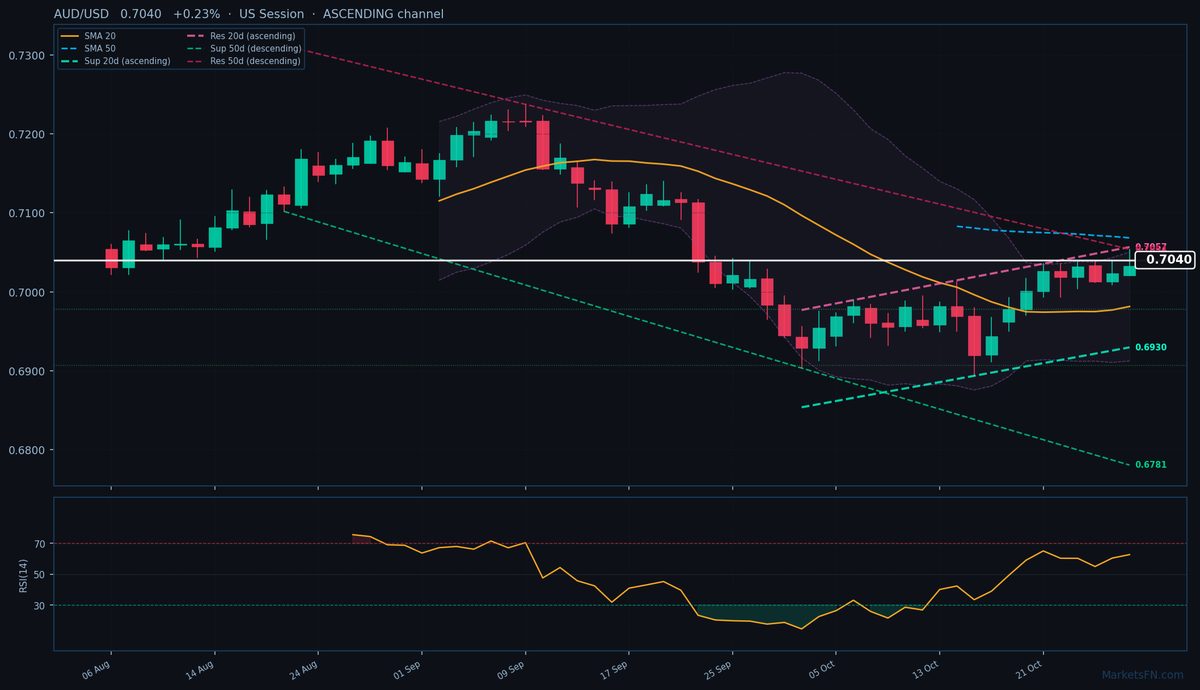Click the 09 Sep date label
This screenshot has height=690, width=1200.
click(512, 669)
